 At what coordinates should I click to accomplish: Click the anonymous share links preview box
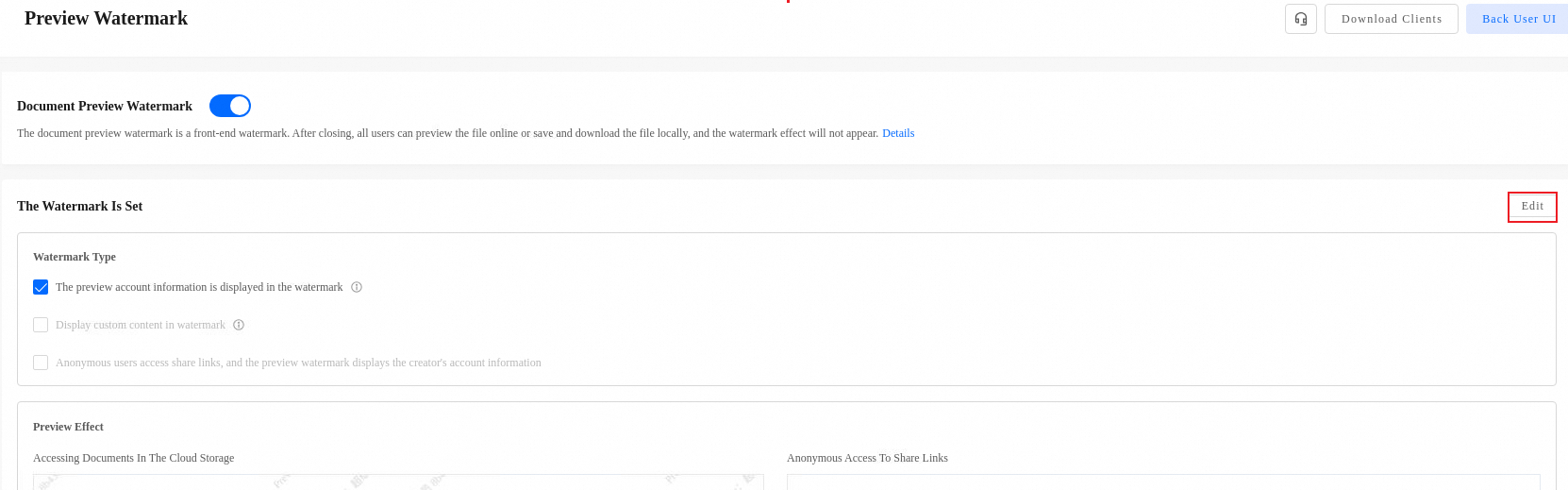point(1162,482)
